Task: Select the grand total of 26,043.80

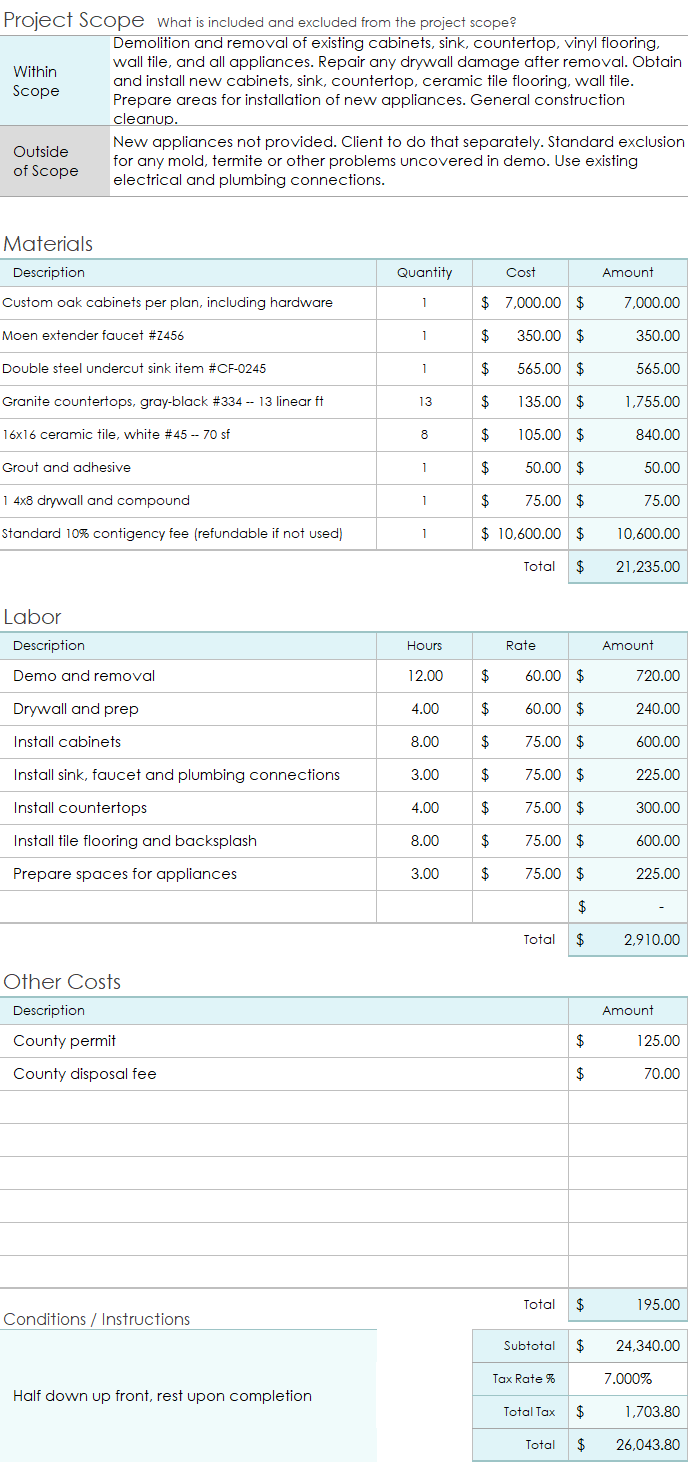Action: [628, 1445]
